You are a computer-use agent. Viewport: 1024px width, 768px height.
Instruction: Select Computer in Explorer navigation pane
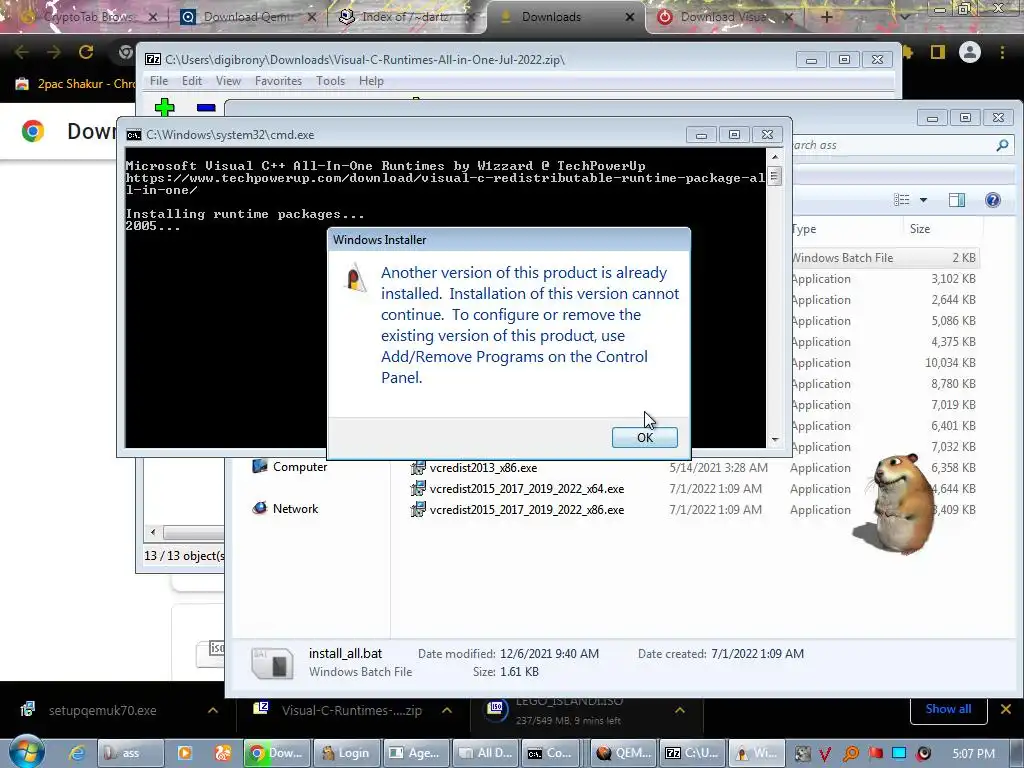coord(290,467)
